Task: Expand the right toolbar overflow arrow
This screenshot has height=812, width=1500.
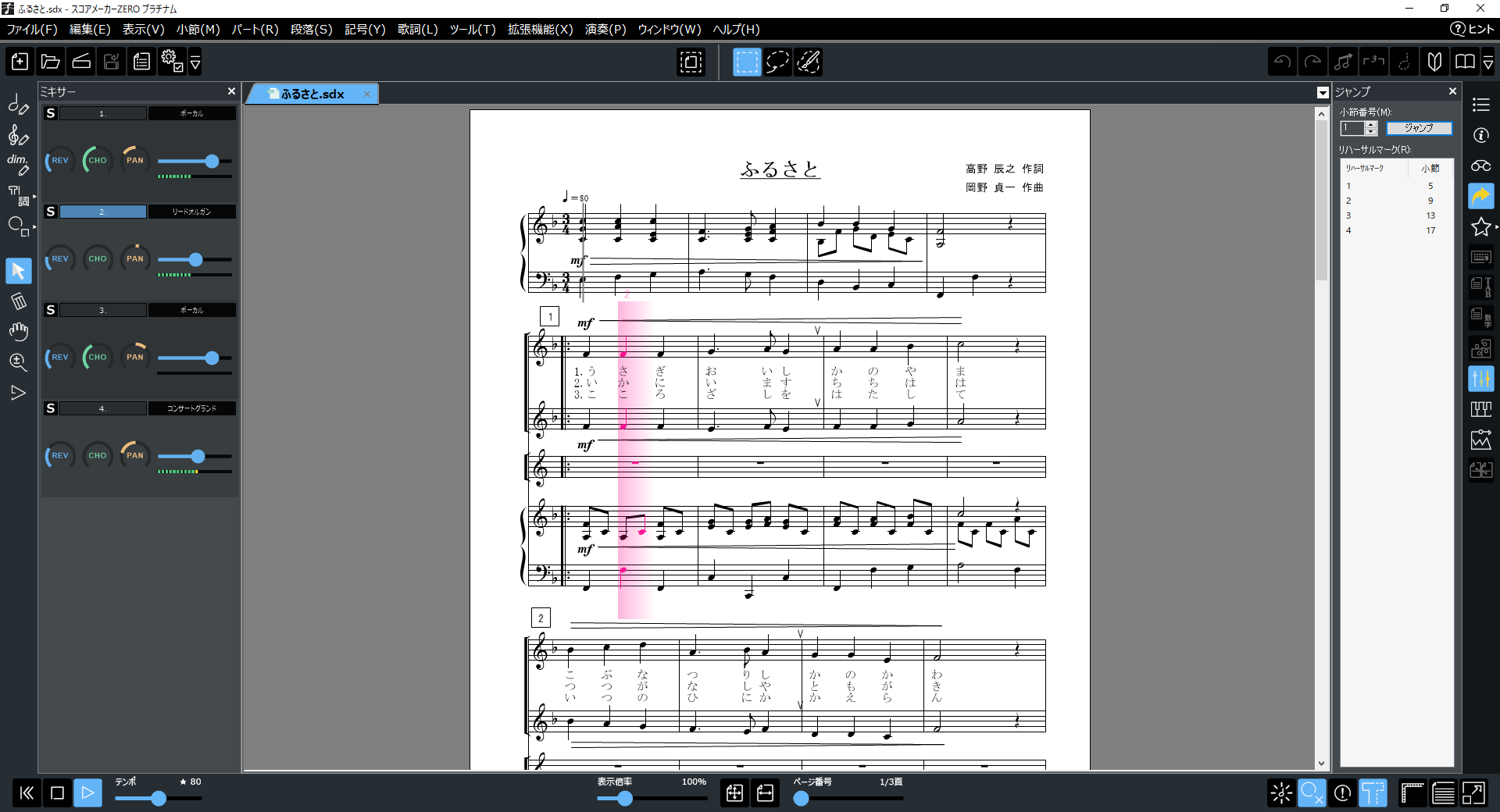Action: click(1488, 62)
